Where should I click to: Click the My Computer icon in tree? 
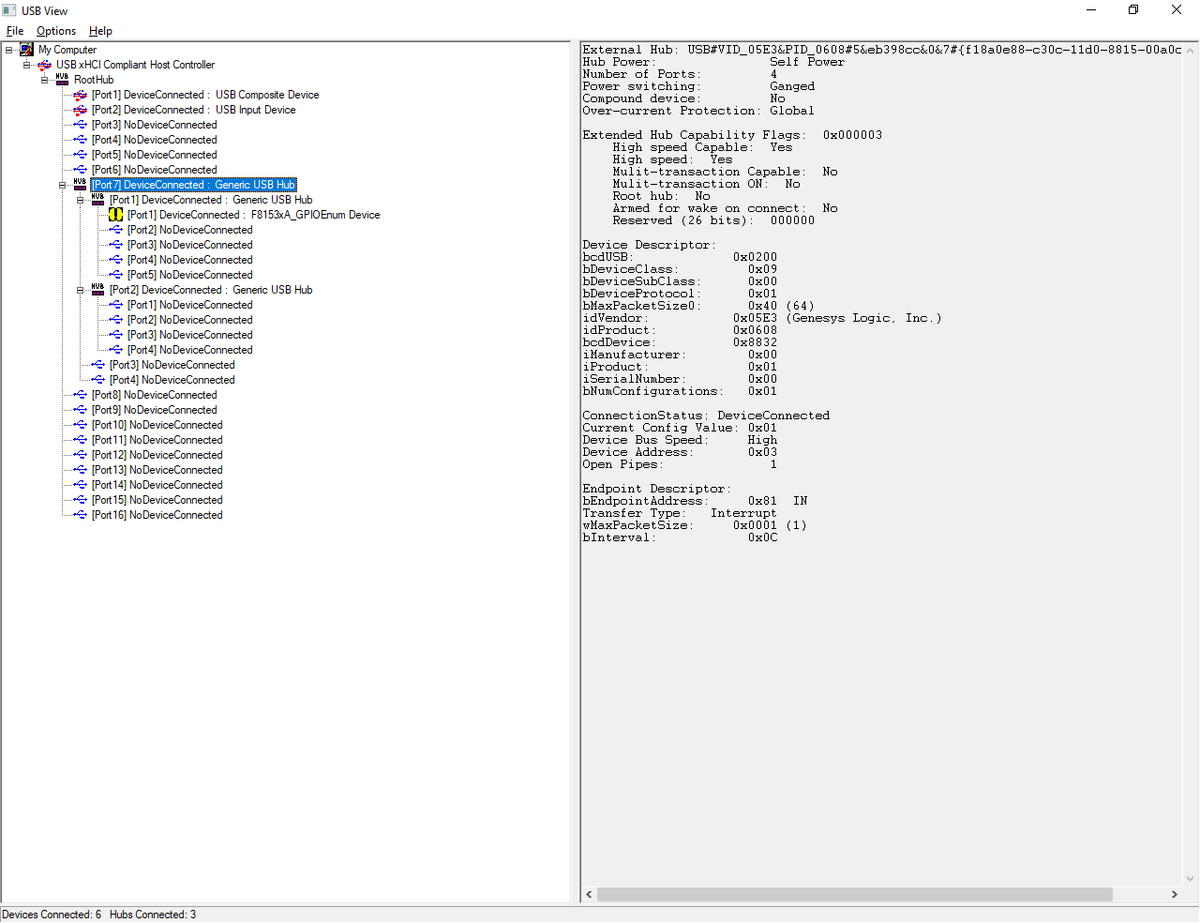[x=27, y=49]
